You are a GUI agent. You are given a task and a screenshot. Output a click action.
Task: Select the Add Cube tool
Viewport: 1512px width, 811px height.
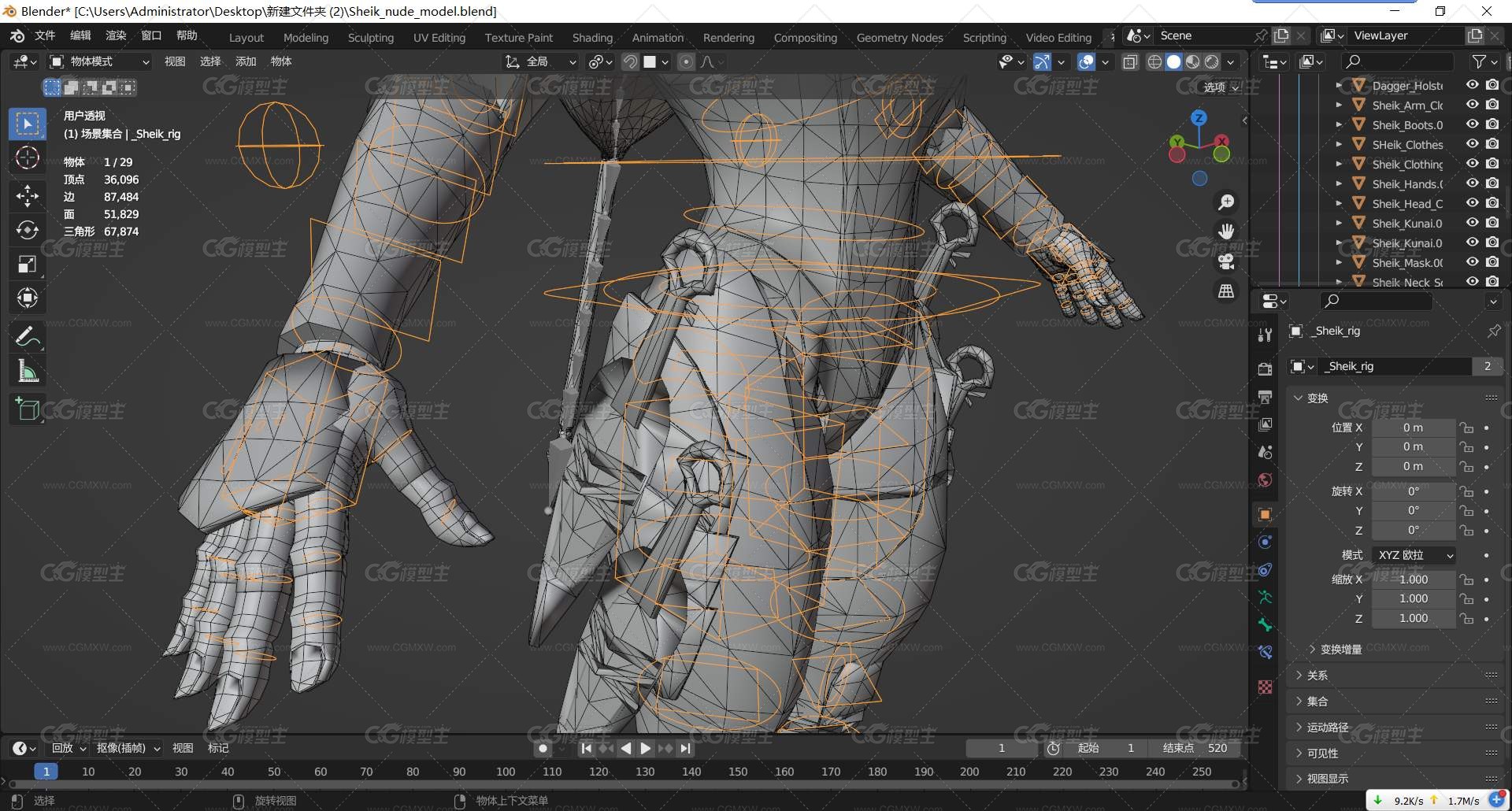point(28,409)
